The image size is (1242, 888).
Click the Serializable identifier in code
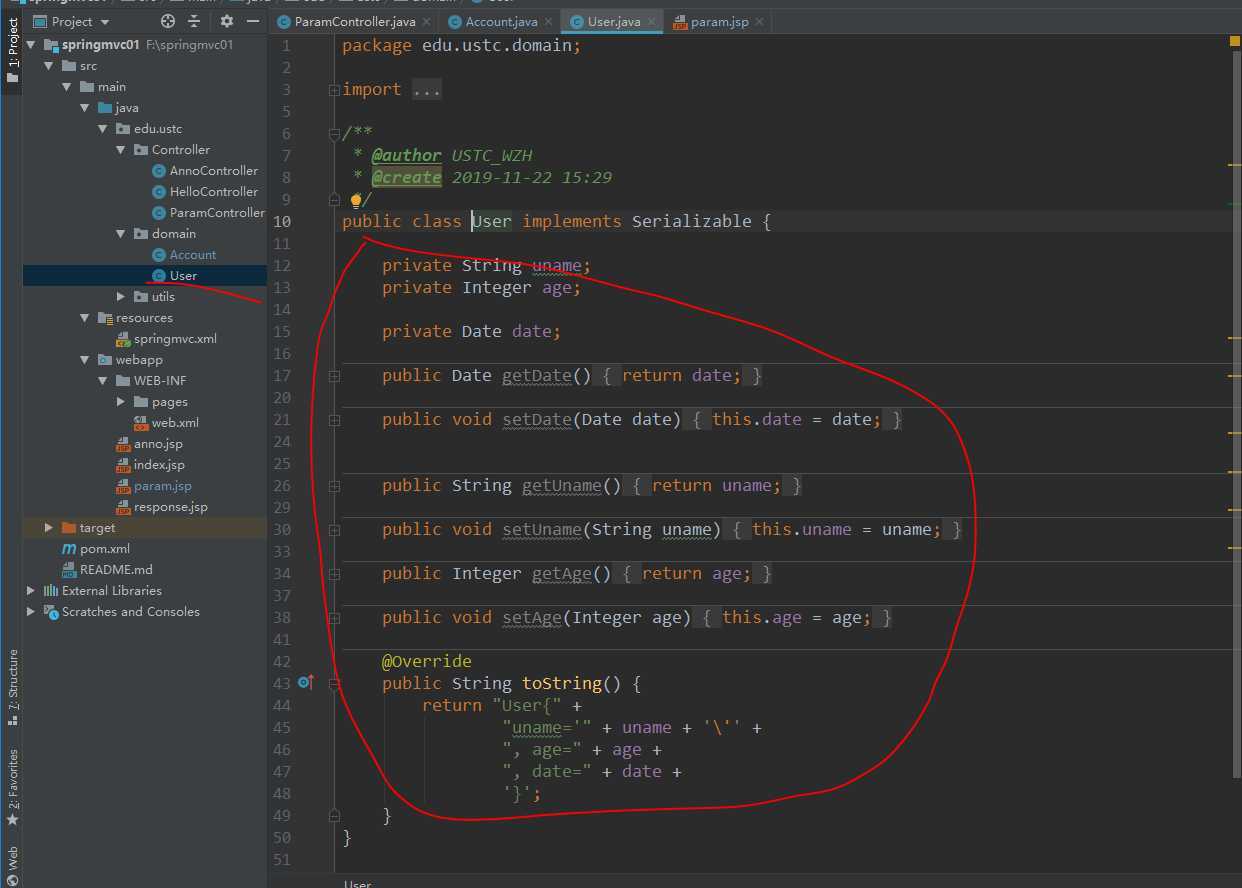[x=691, y=222]
